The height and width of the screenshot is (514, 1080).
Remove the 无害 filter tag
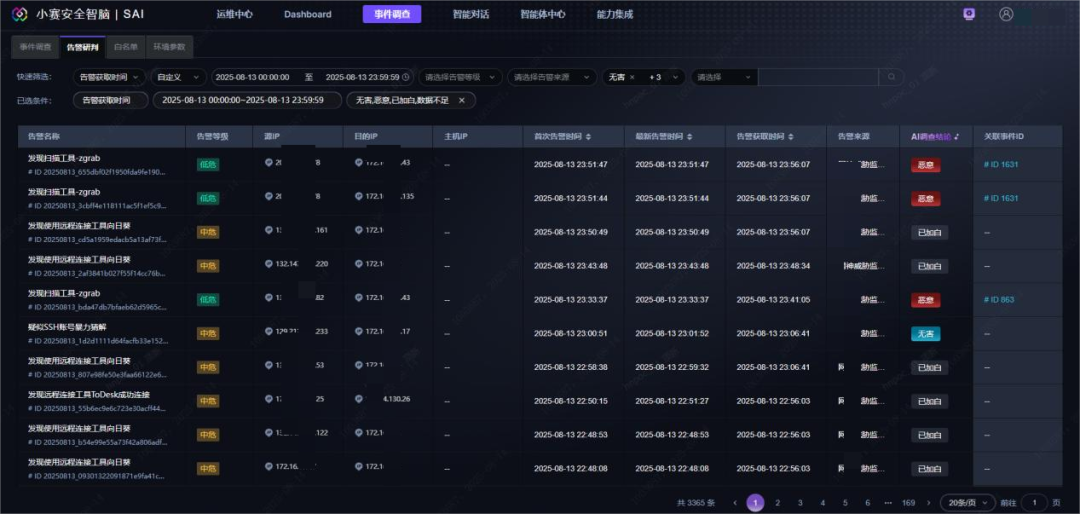632,77
